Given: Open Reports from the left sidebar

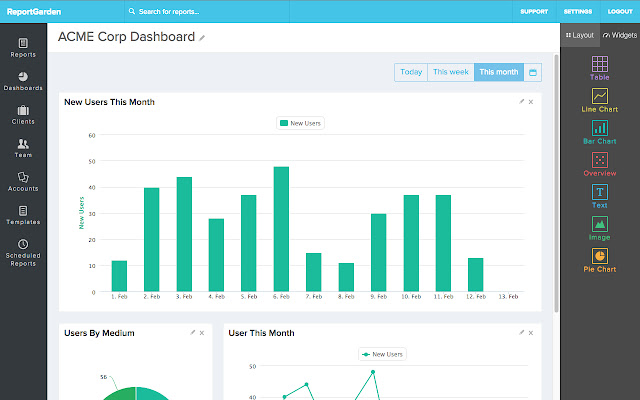Looking at the screenshot, I should [x=23, y=47].
